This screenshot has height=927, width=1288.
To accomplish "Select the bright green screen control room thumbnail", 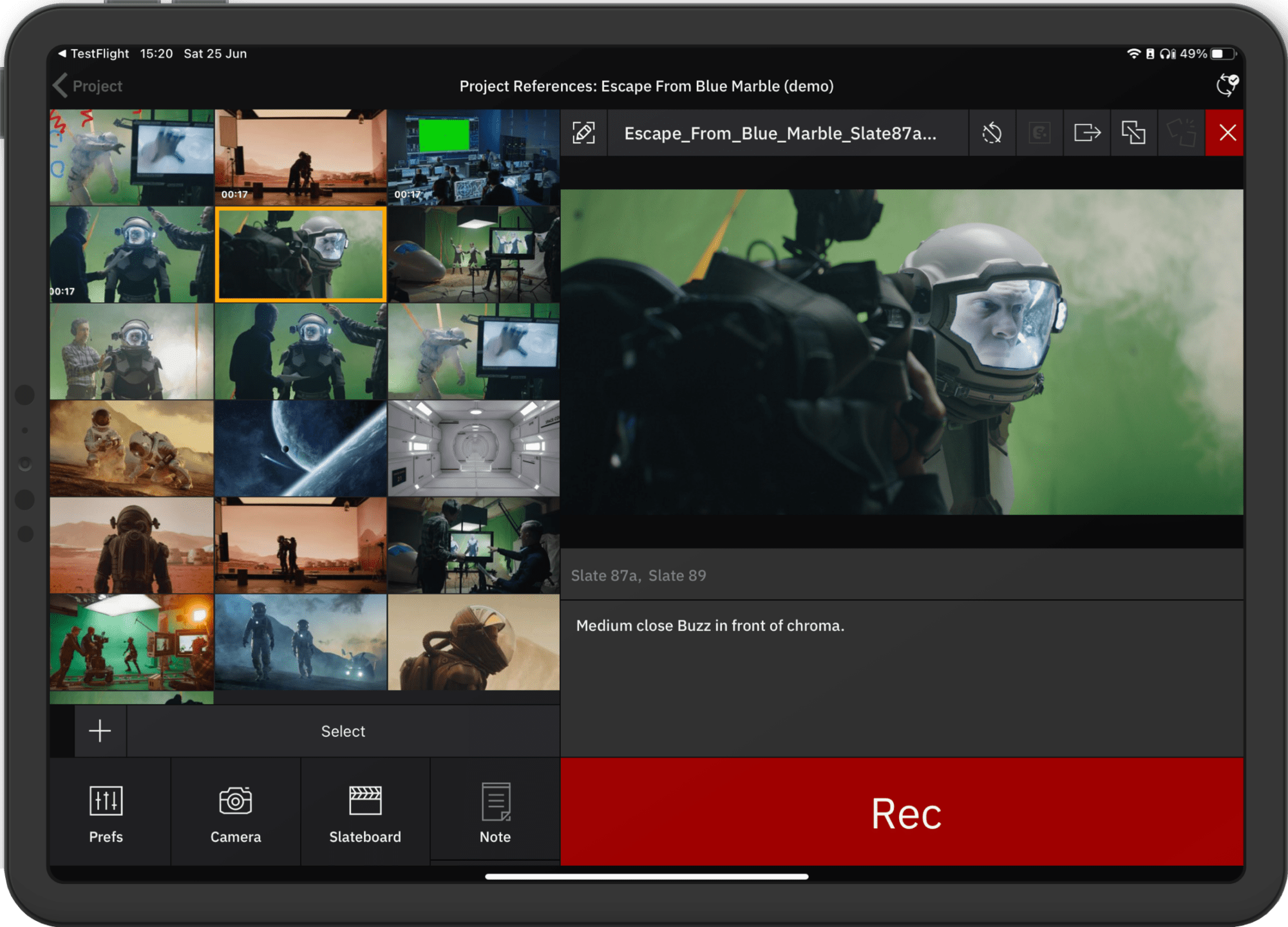I will 473,157.
